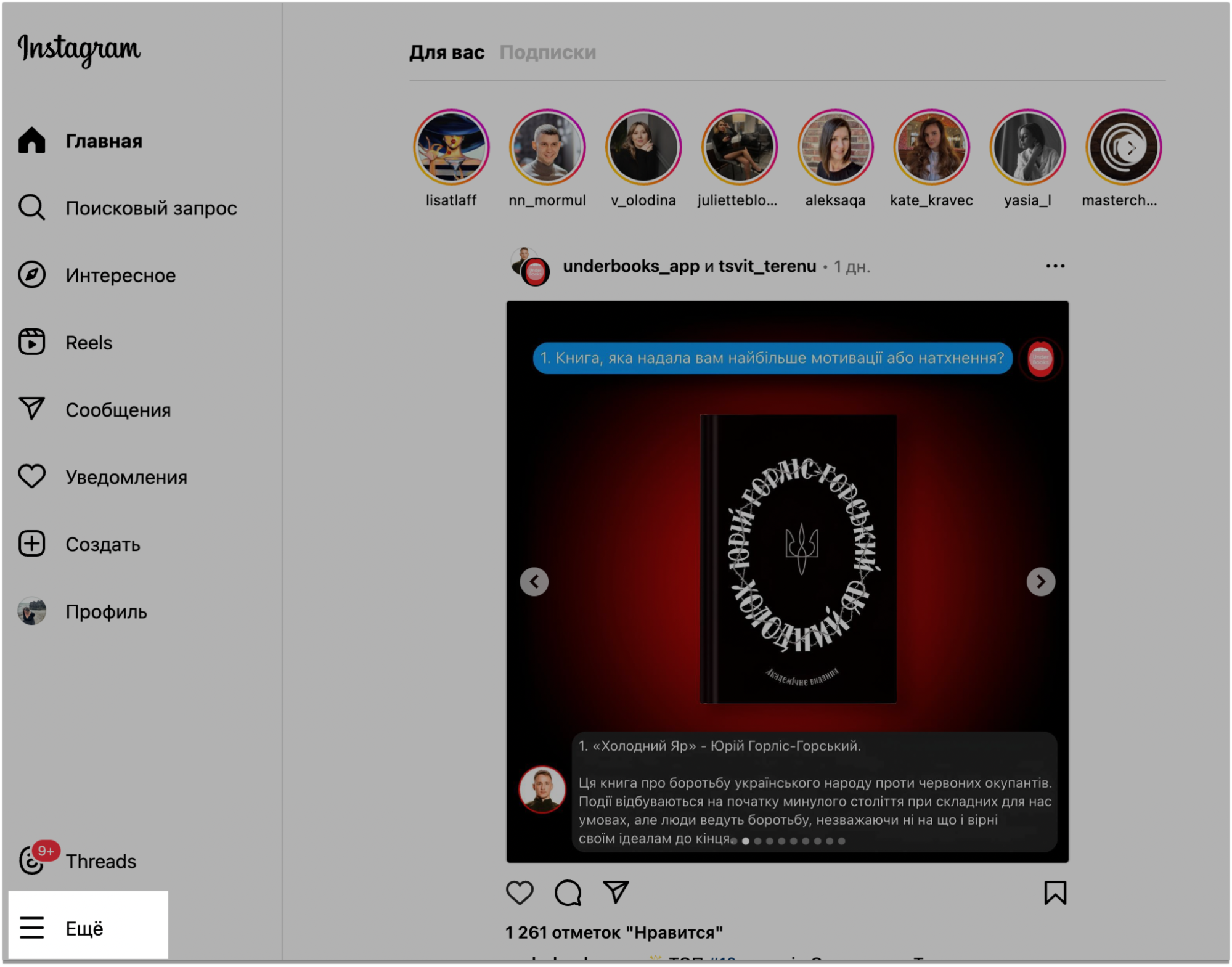This screenshot has width=1232, height=967.
Task: Open the Explore compass icon
Action: coord(31,275)
